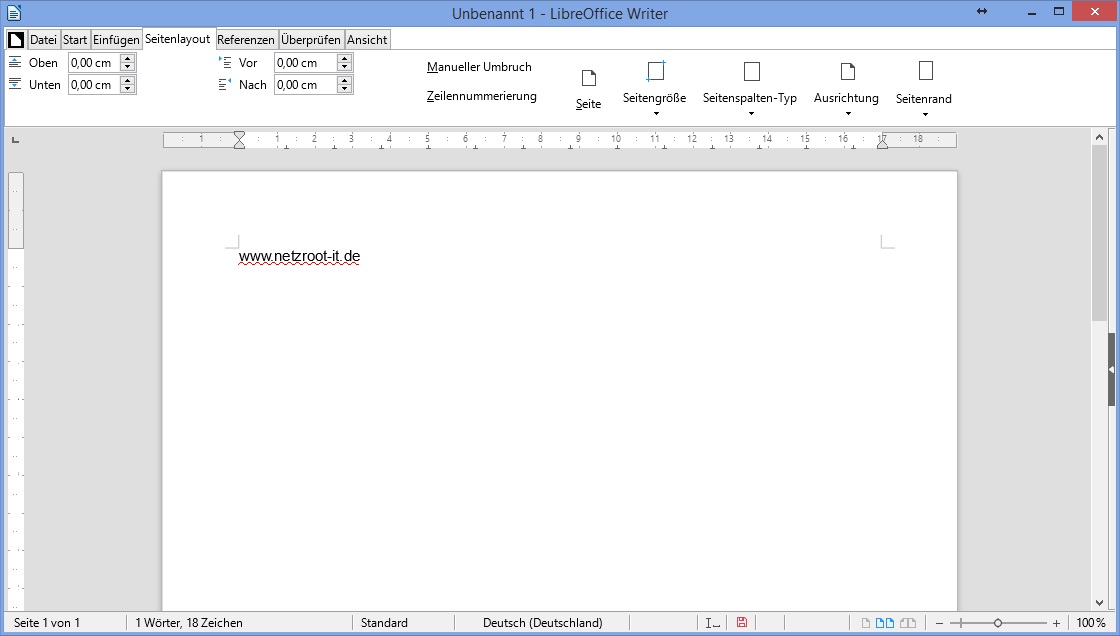Decrease the Oben spacing value
The image size is (1120, 636).
point(128,67)
